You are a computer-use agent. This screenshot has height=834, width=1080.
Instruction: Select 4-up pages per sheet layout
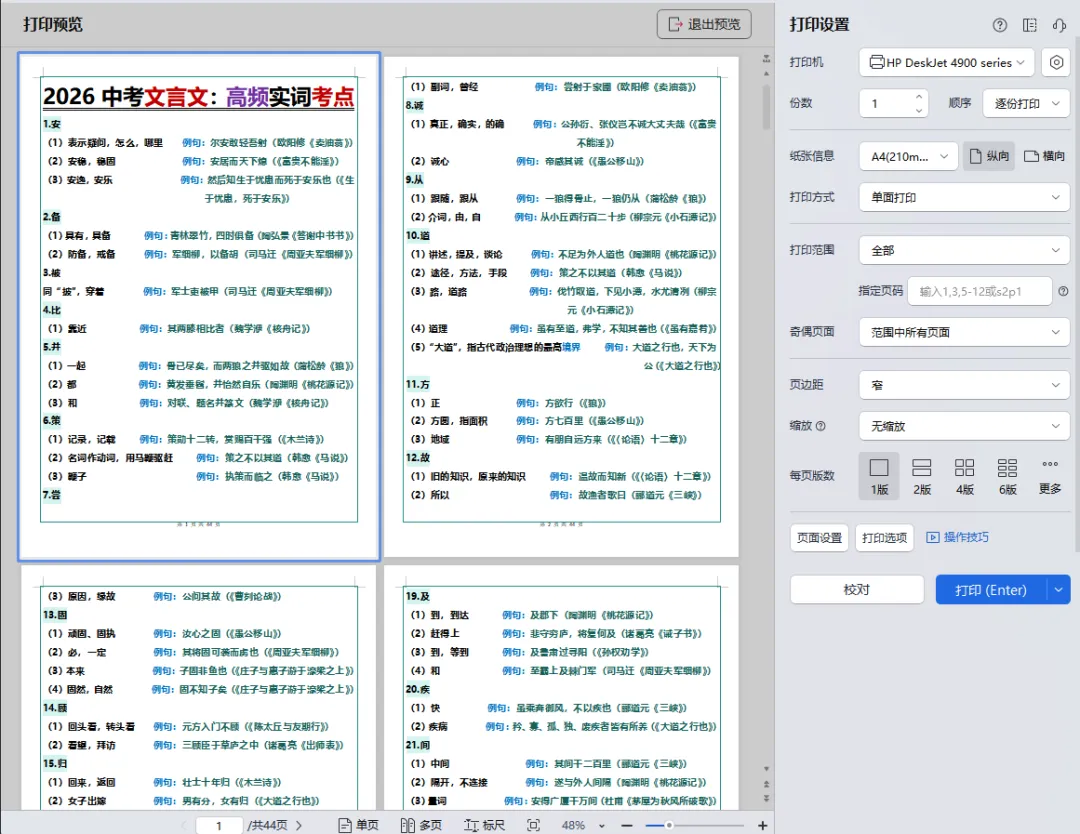pos(964,476)
